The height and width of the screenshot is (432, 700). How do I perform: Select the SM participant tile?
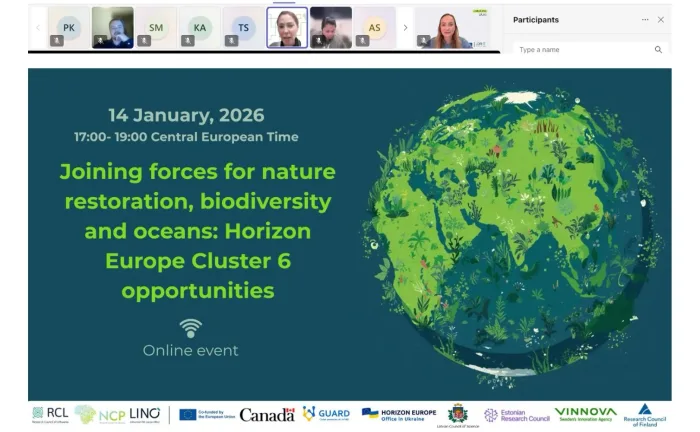(156, 27)
